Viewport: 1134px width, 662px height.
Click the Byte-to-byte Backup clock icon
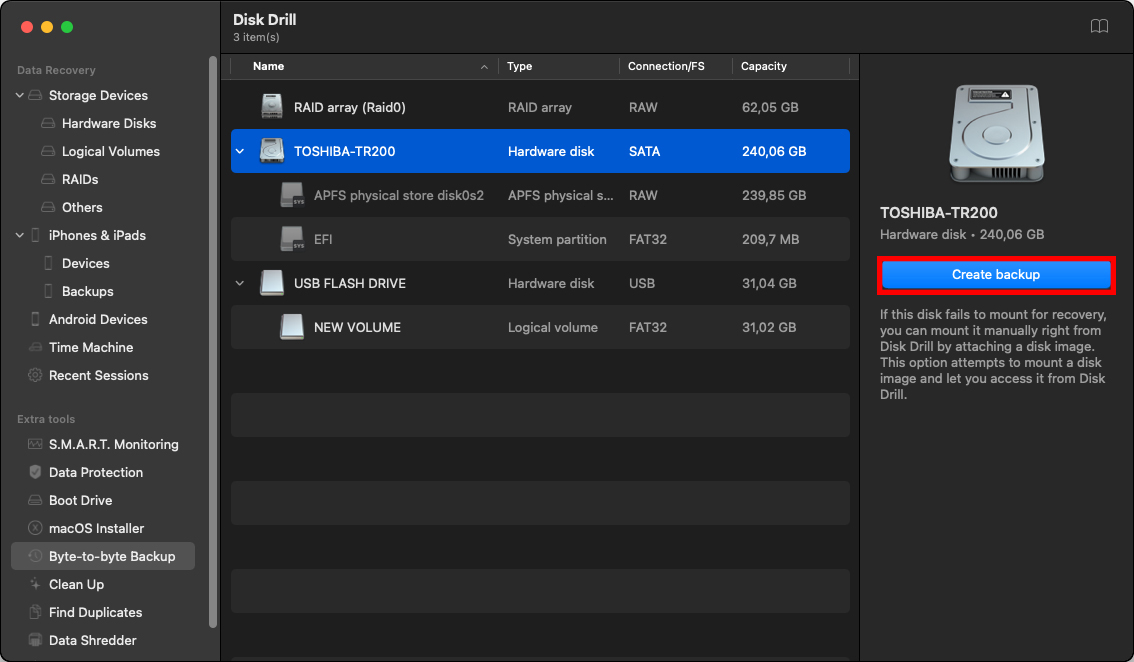click(x=35, y=556)
